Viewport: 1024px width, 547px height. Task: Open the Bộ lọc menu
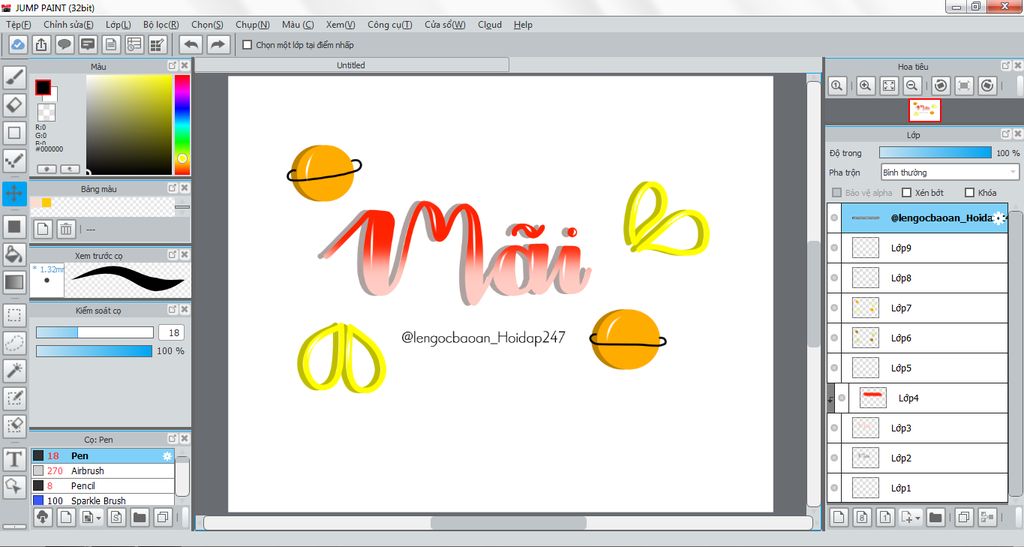coord(161,25)
